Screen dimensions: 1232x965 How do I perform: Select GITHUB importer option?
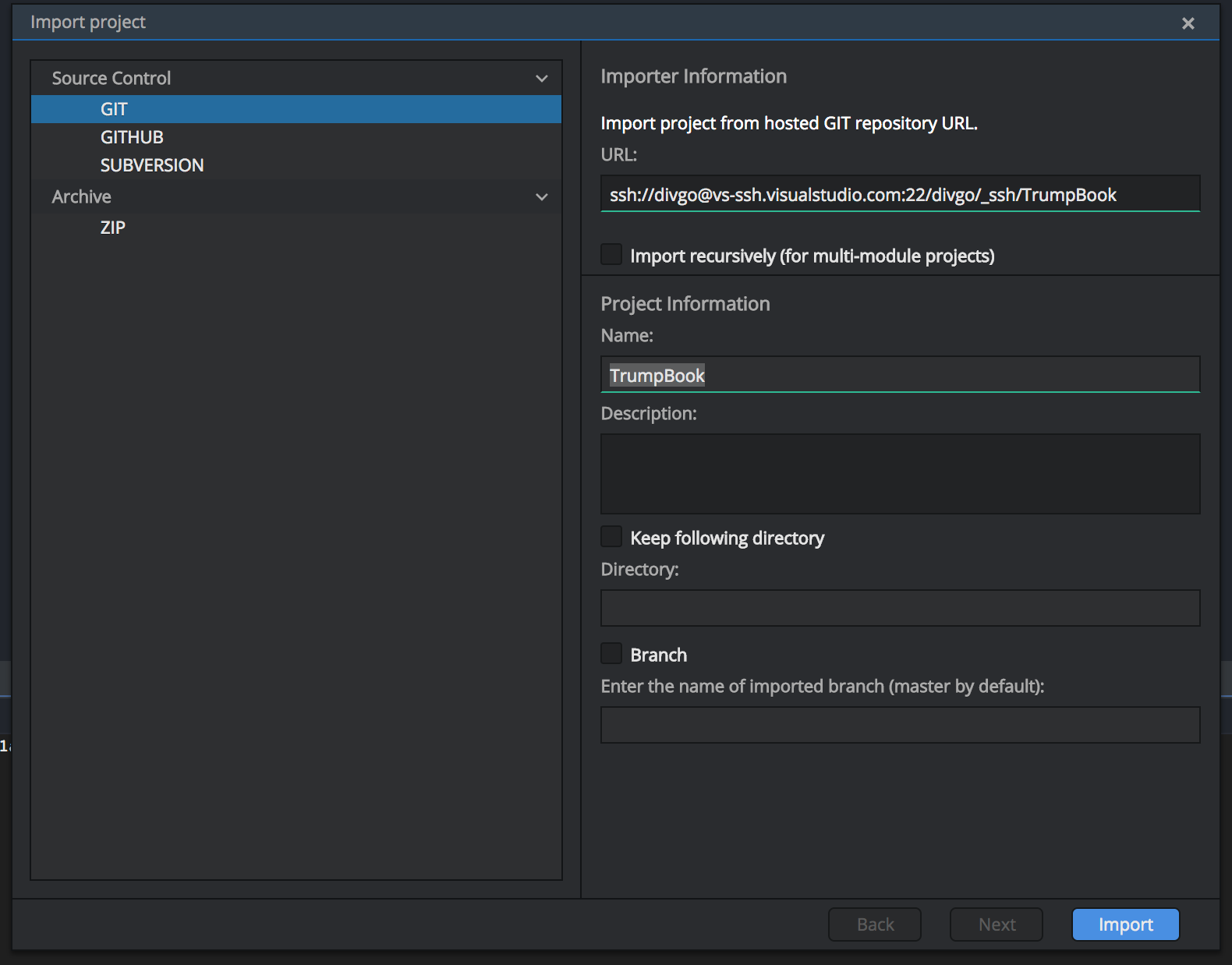tap(132, 137)
